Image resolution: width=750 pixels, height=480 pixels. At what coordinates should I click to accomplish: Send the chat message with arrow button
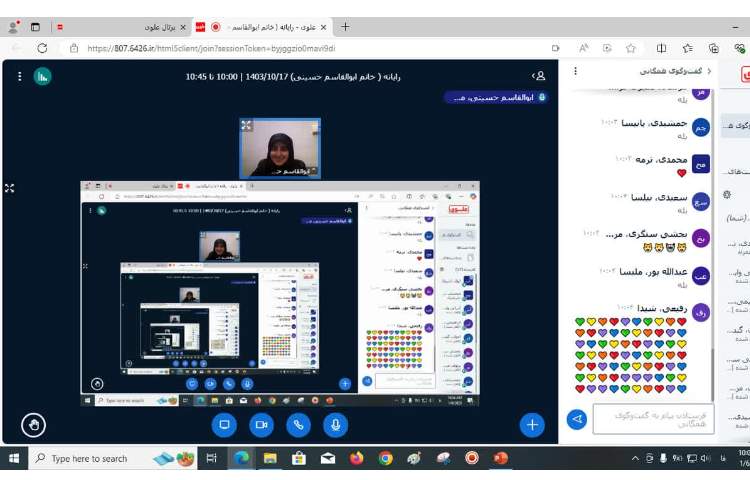pos(576,419)
